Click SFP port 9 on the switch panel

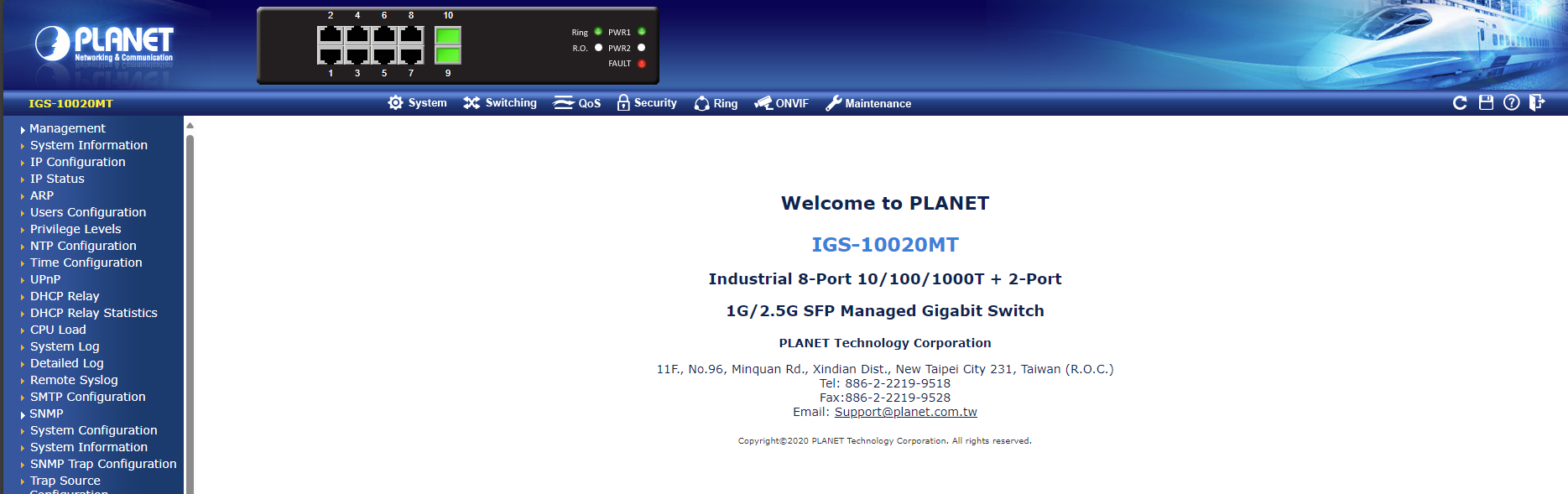pyautogui.click(x=448, y=55)
